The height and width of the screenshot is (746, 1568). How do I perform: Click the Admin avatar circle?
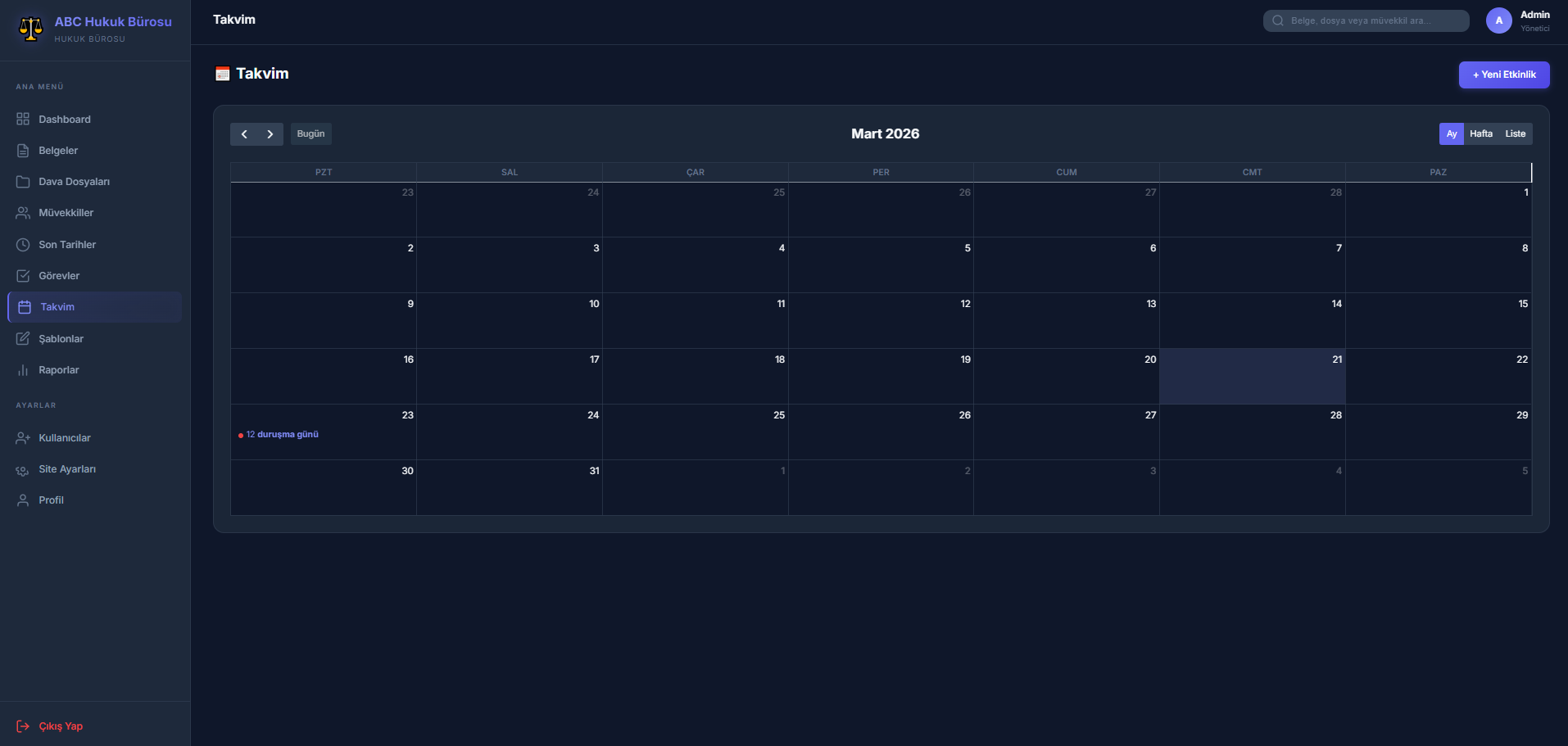tap(1499, 20)
